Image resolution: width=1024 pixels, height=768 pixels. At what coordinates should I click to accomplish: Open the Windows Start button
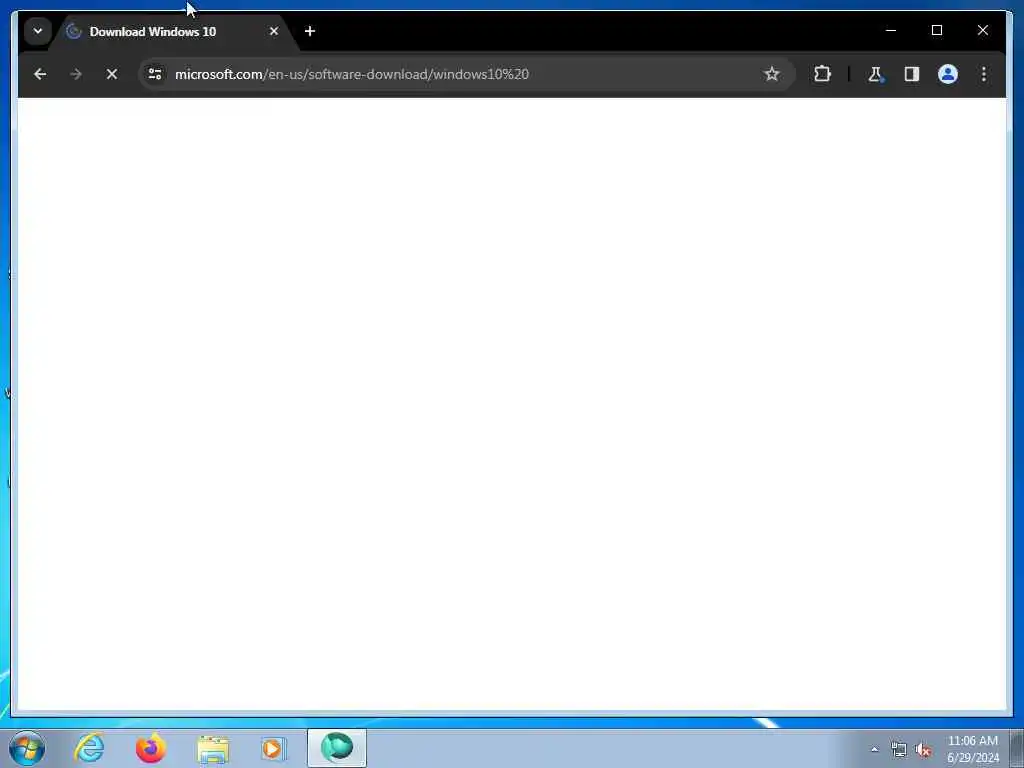27,748
